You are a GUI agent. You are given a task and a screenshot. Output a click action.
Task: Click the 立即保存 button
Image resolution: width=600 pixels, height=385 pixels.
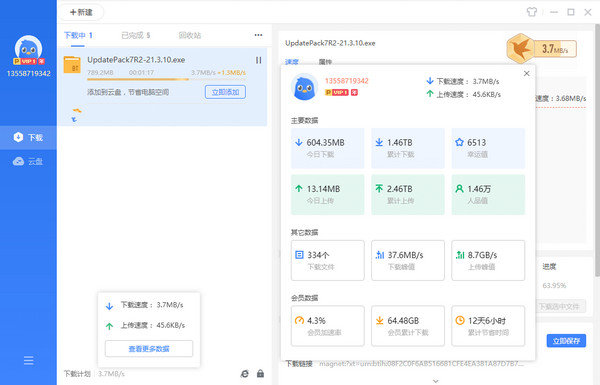[566, 341]
